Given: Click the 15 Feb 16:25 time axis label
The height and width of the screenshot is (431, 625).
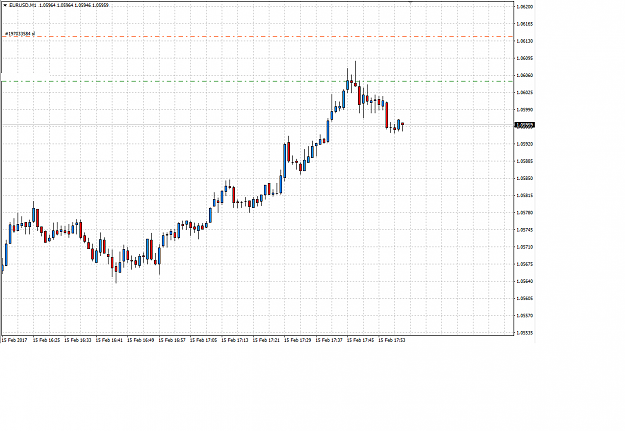Looking at the screenshot, I should click(x=46, y=340).
